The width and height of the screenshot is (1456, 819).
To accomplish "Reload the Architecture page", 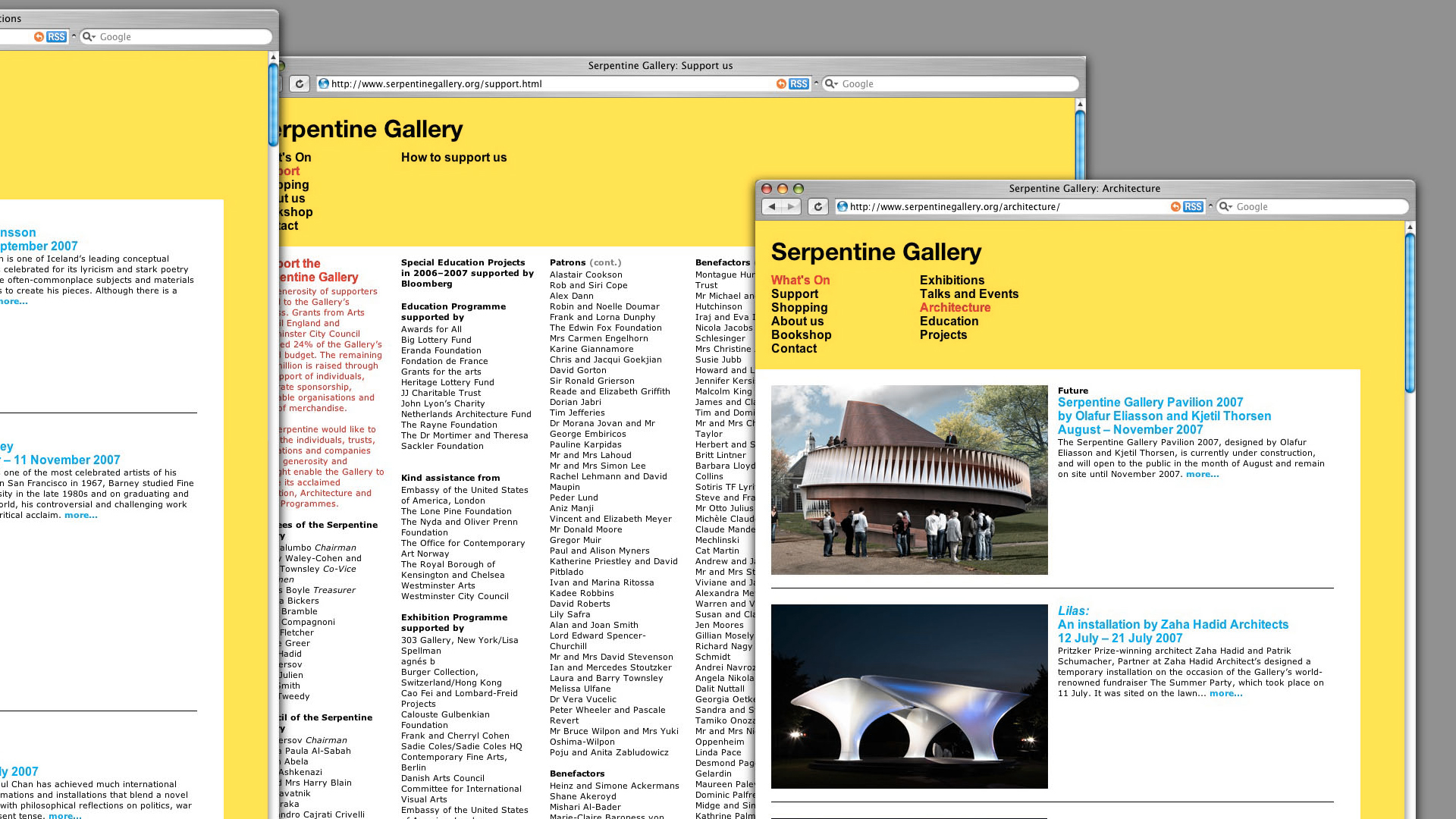I will point(817,207).
